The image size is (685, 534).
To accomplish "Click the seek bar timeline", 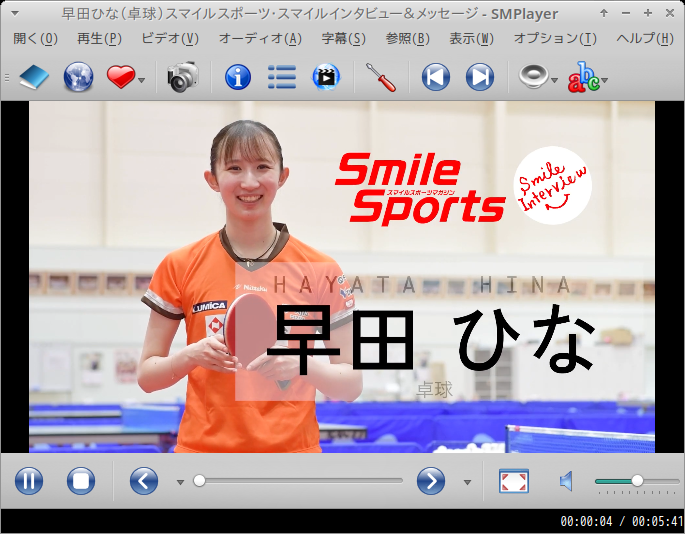I will (x=298, y=481).
